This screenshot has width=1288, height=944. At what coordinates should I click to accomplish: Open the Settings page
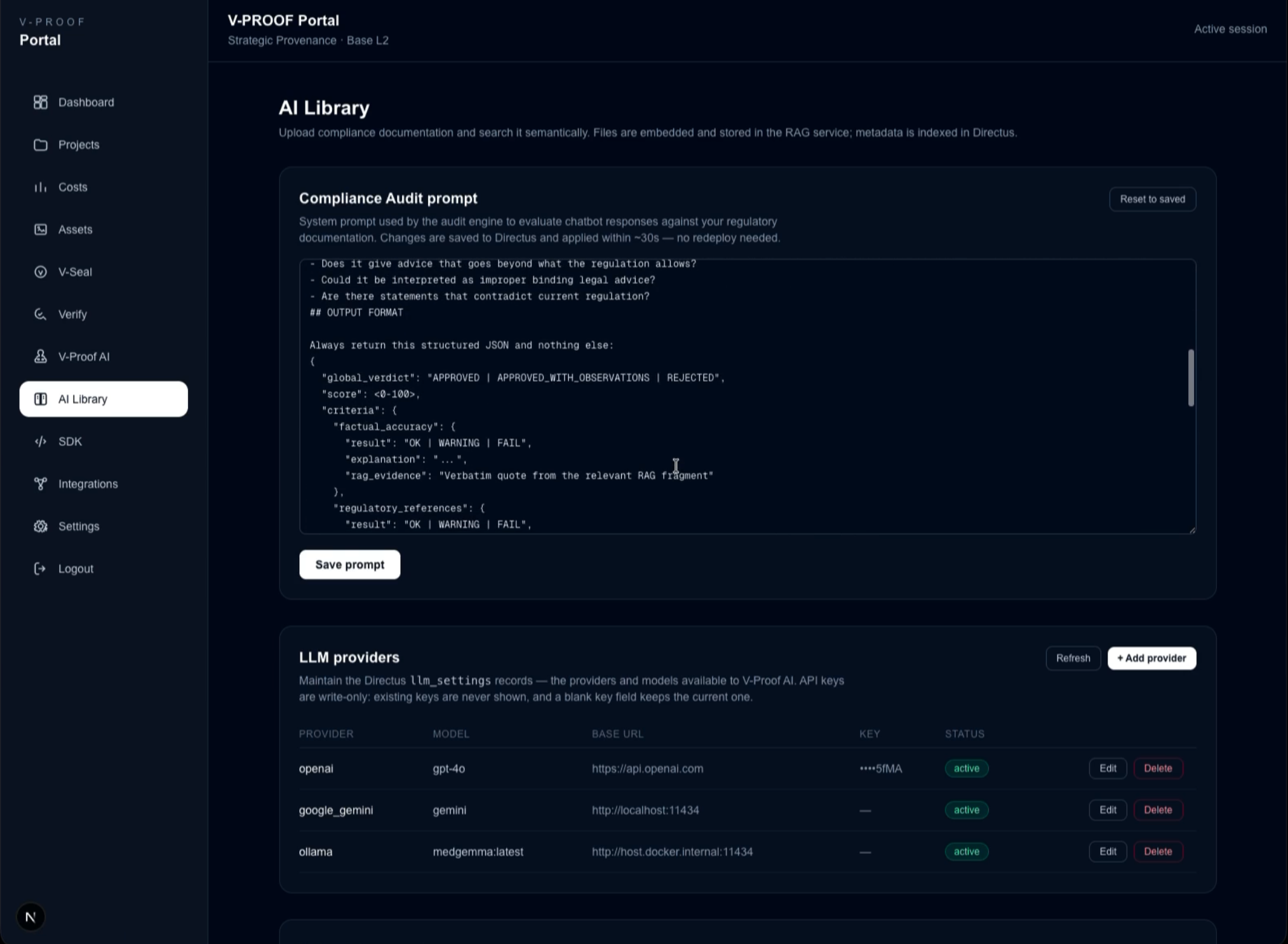pos(104,526)
